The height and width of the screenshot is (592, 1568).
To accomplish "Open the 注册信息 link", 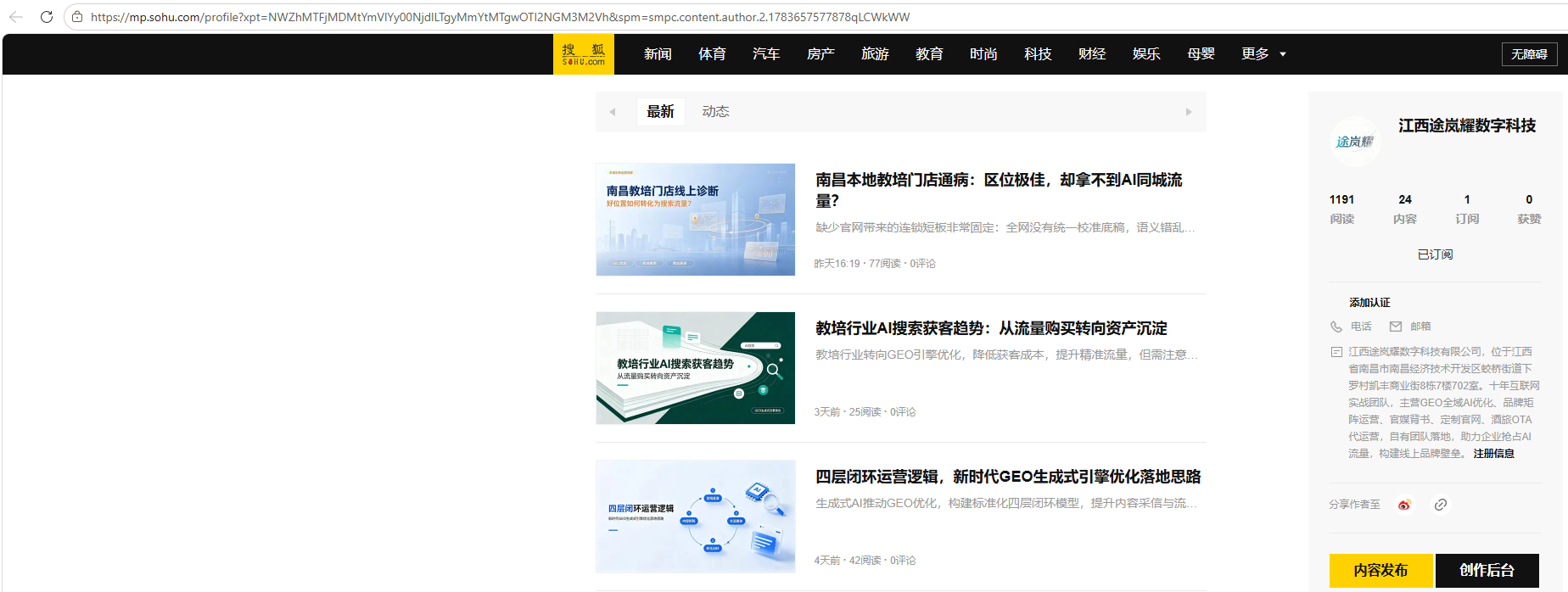I will [x=1493, y=454].
